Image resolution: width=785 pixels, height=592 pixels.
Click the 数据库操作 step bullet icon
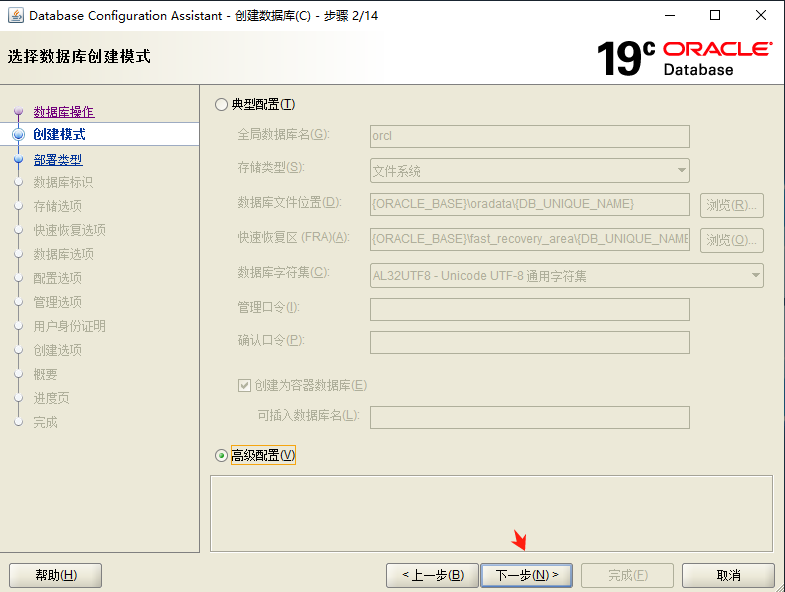tap(19, 110)
